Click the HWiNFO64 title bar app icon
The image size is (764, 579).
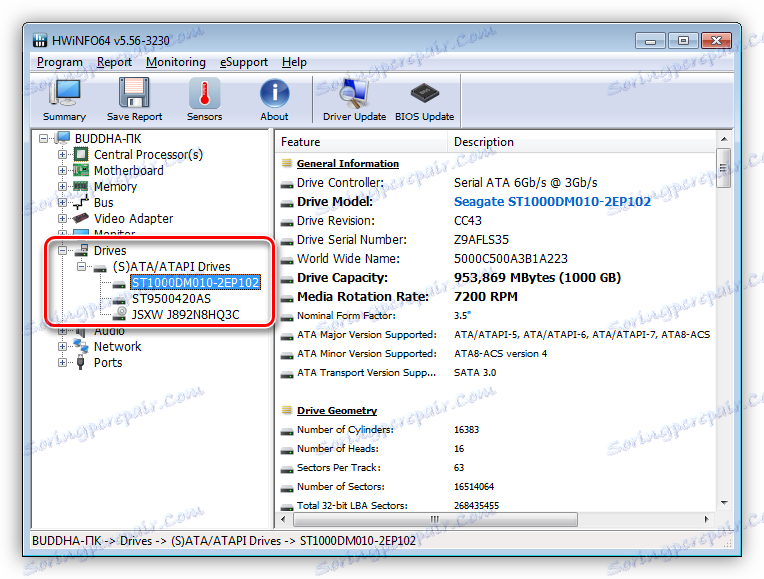pyautogui.click(x=40, y=40)
